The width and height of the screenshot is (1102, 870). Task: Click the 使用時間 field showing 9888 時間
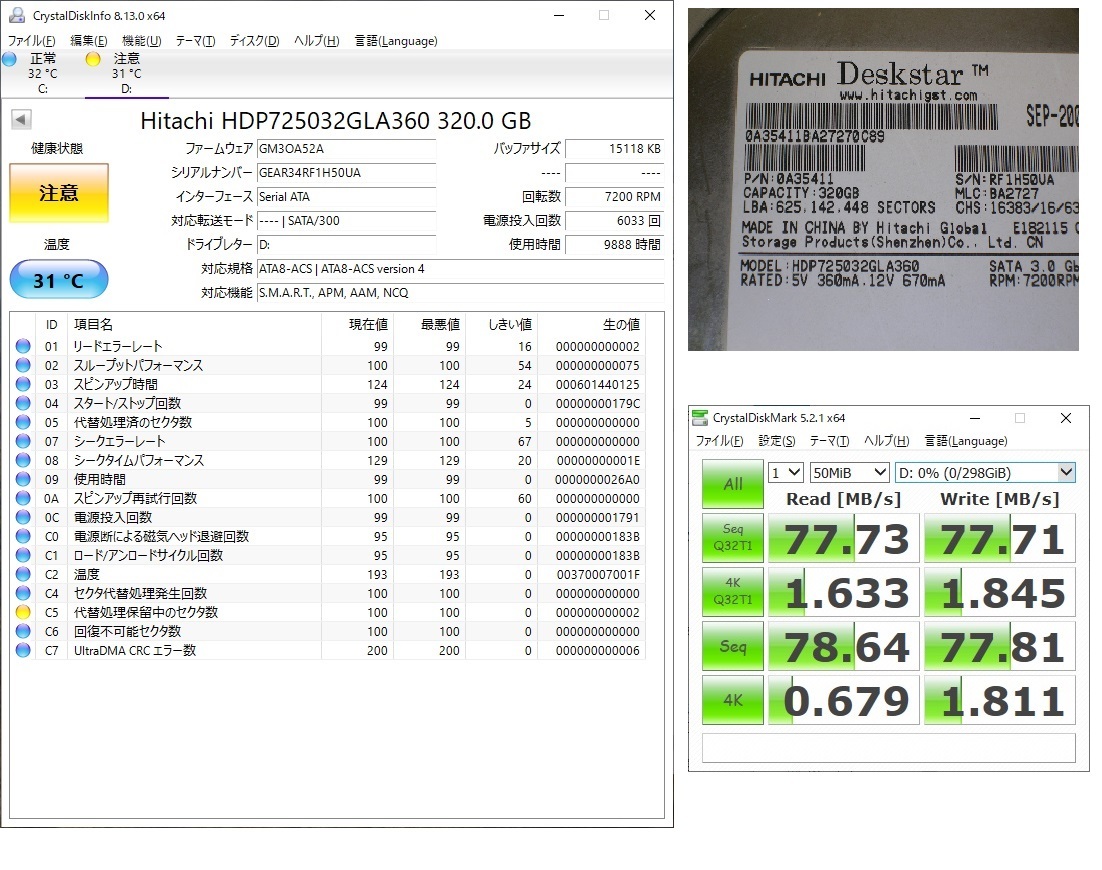tap(614, 245)
